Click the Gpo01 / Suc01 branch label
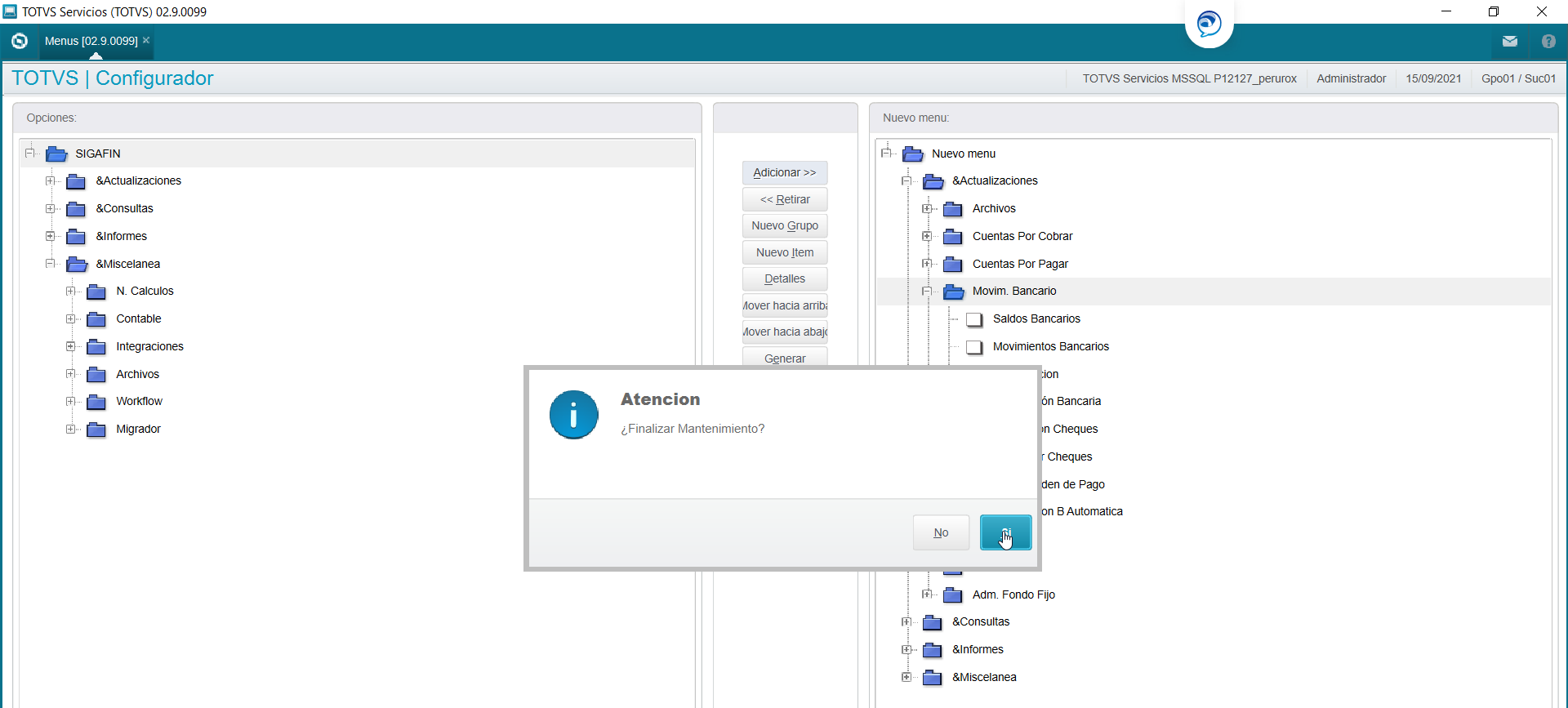This screenshot has width=1568, height=708. (x=1519, y=78)
